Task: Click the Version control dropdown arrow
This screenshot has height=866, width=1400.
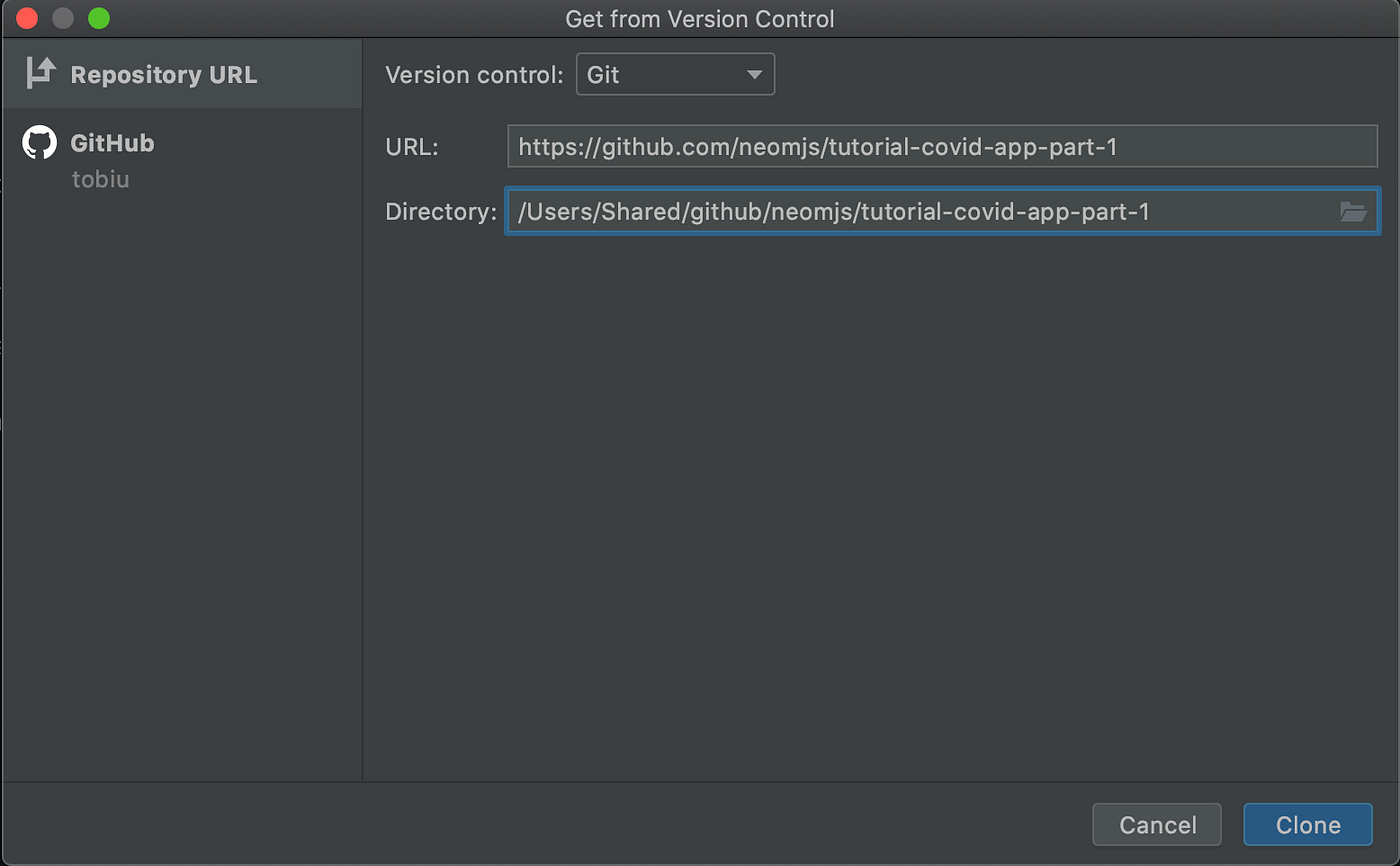Action: (755, 73)
